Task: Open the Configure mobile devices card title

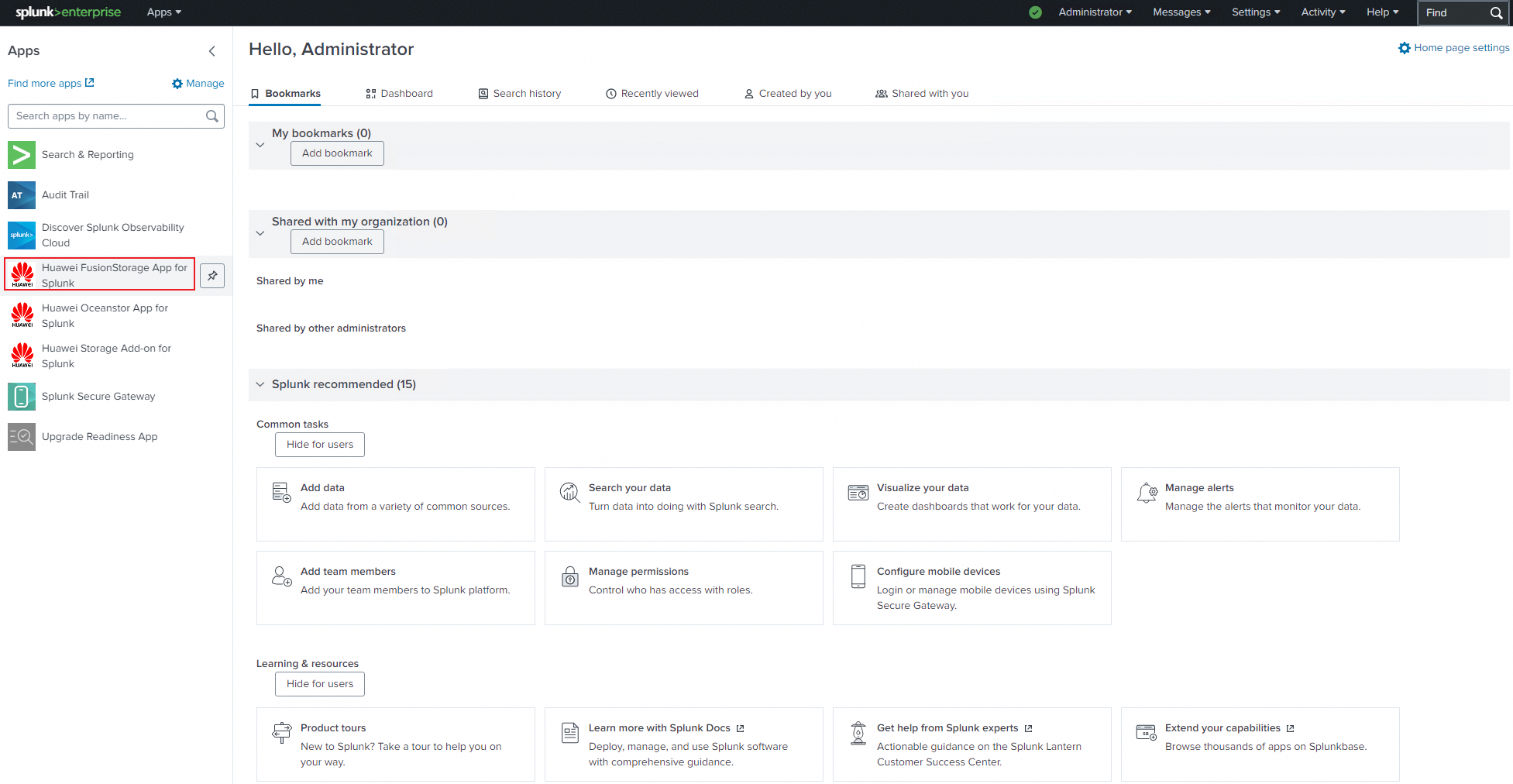Action: click(939, 572)
